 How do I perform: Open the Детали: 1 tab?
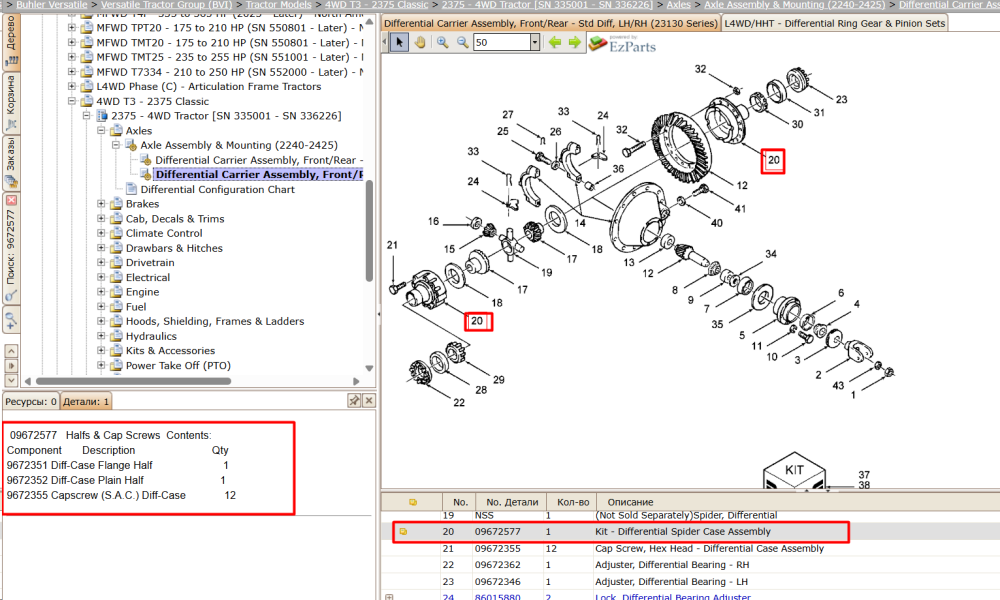click(86, 402)
